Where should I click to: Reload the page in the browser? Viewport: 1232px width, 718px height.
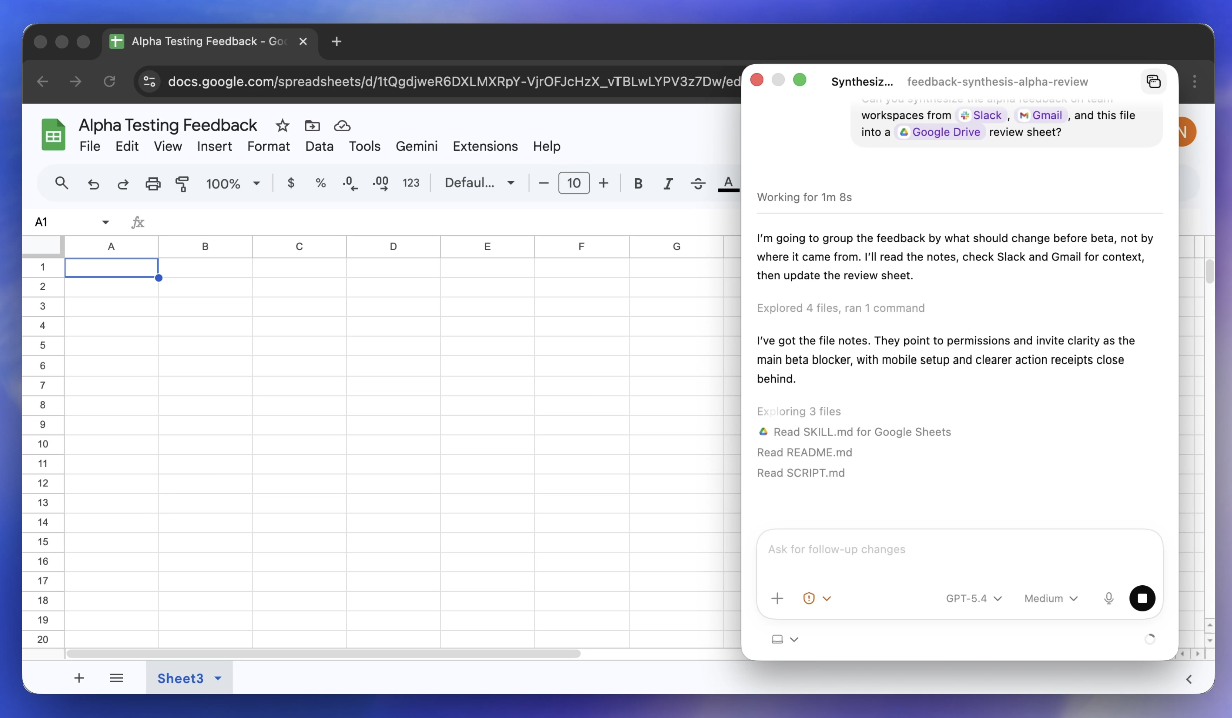pos(109,81)
